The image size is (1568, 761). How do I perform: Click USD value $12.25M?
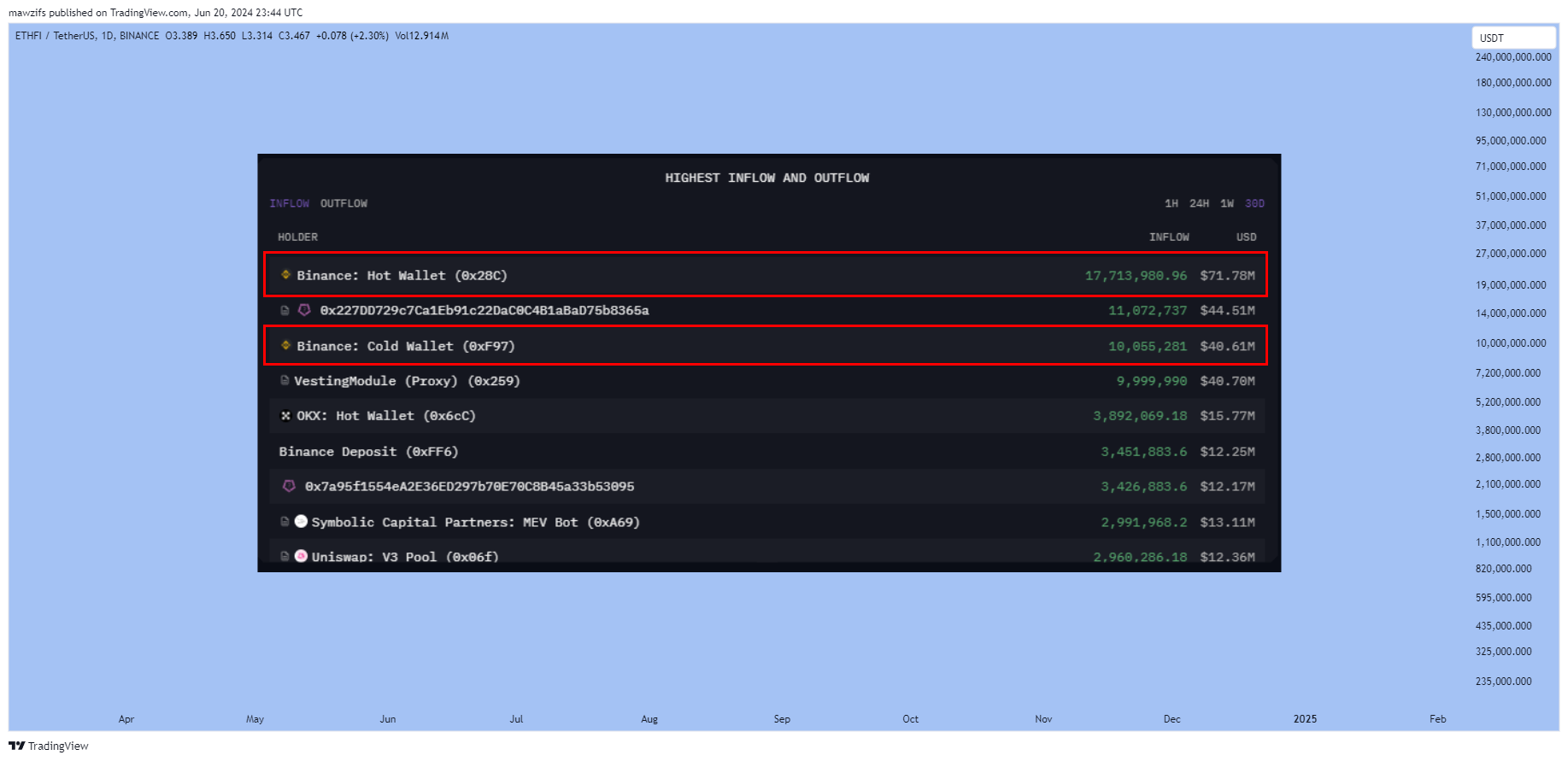[1227, 451]
